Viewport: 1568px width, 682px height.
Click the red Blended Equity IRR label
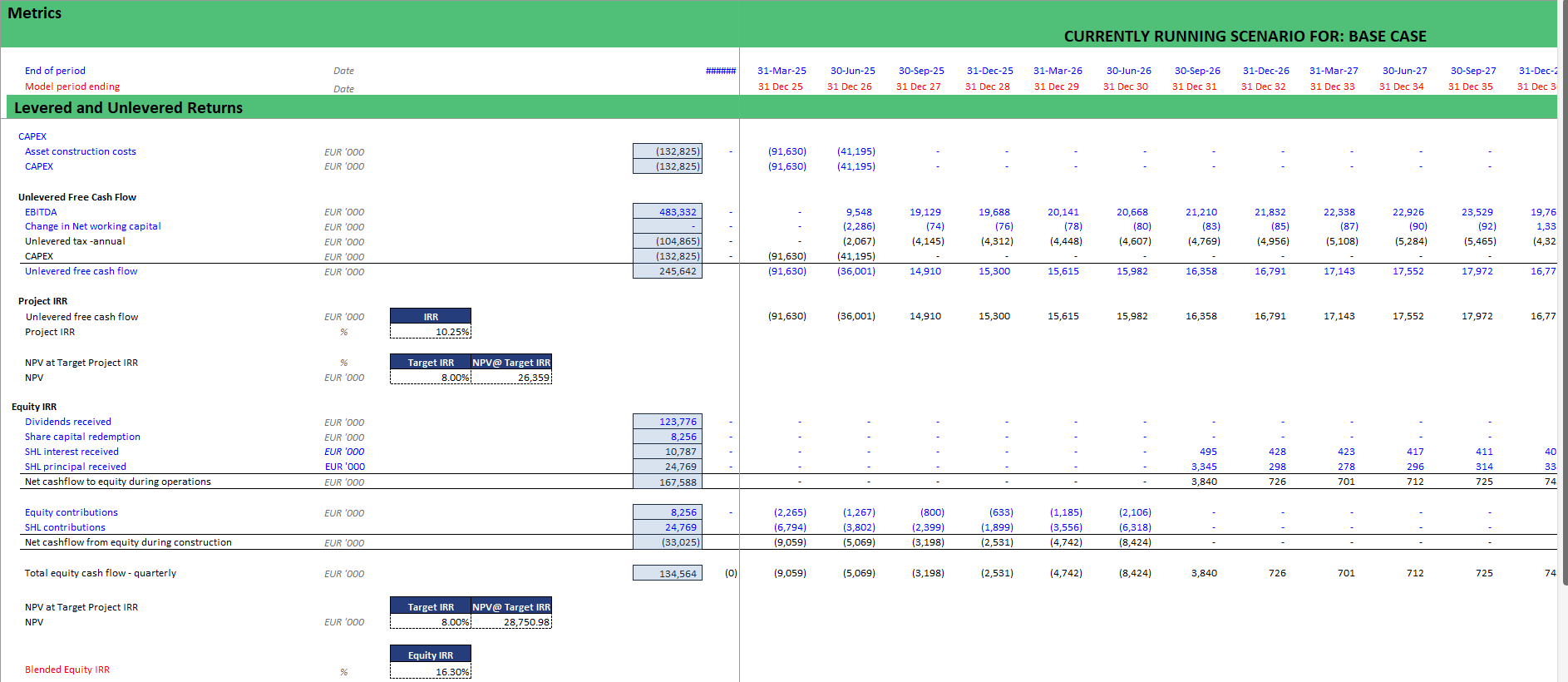[x=67, y=670]
